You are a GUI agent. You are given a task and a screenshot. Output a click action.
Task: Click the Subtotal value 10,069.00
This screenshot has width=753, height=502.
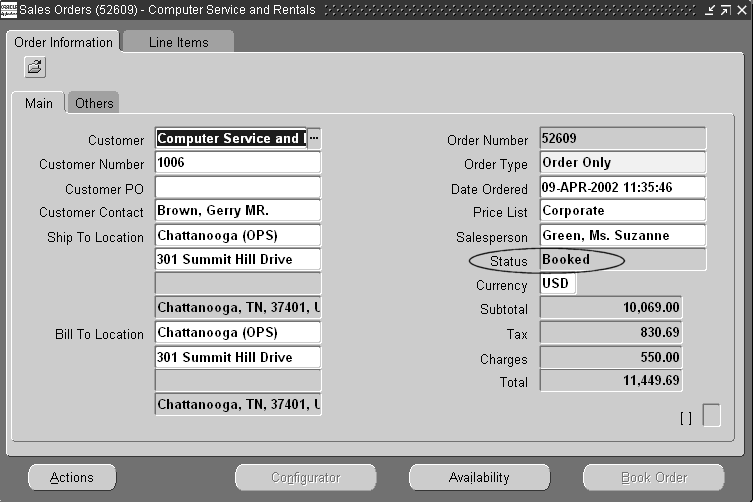click(611, 307)
